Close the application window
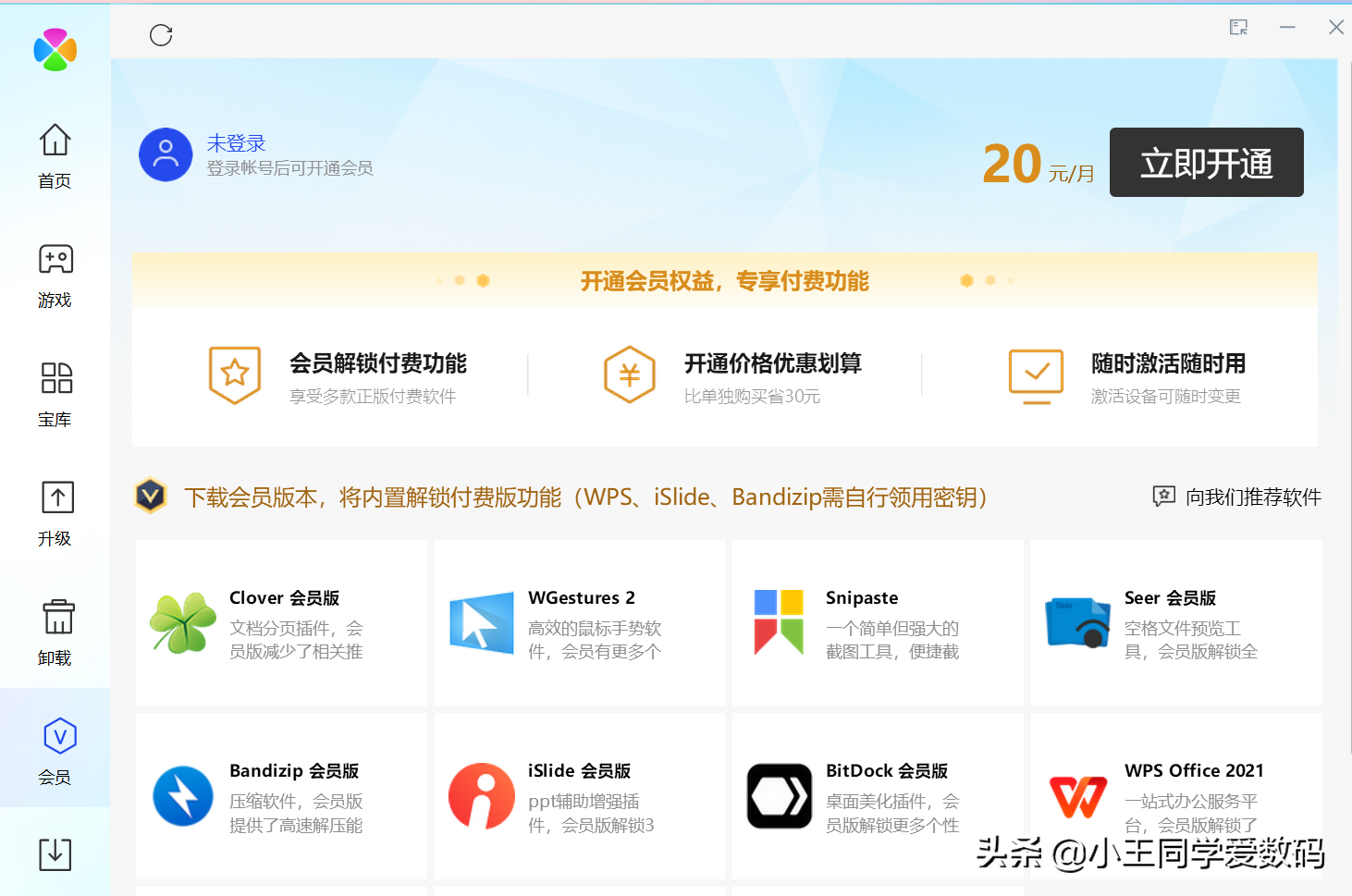The width and height of the screenshot is (1352, 896). 1336,28
